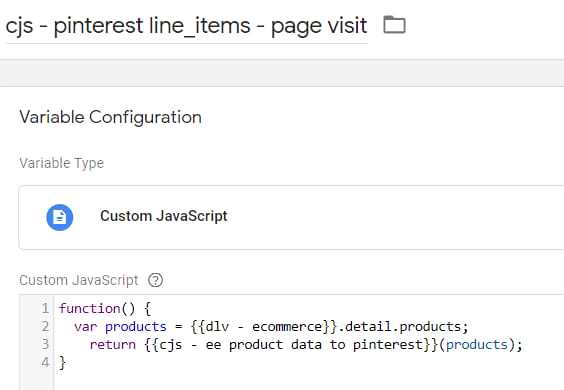Click line number 3 in editor gutter

45,344
